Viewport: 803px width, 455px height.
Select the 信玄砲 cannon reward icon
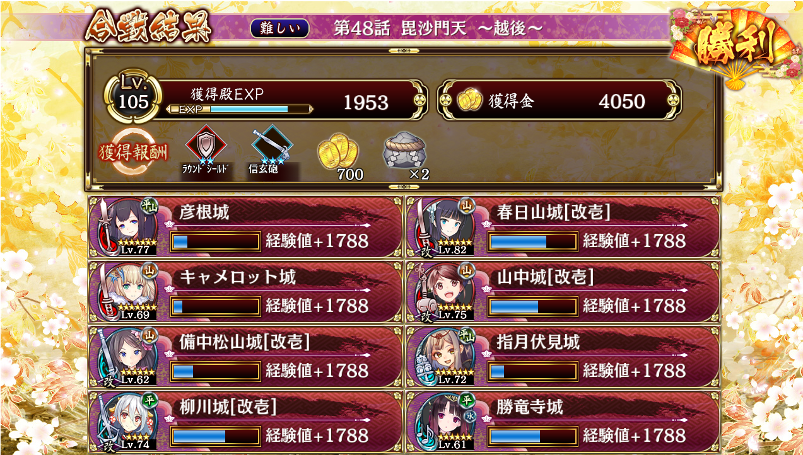click(x=272, y=148)
